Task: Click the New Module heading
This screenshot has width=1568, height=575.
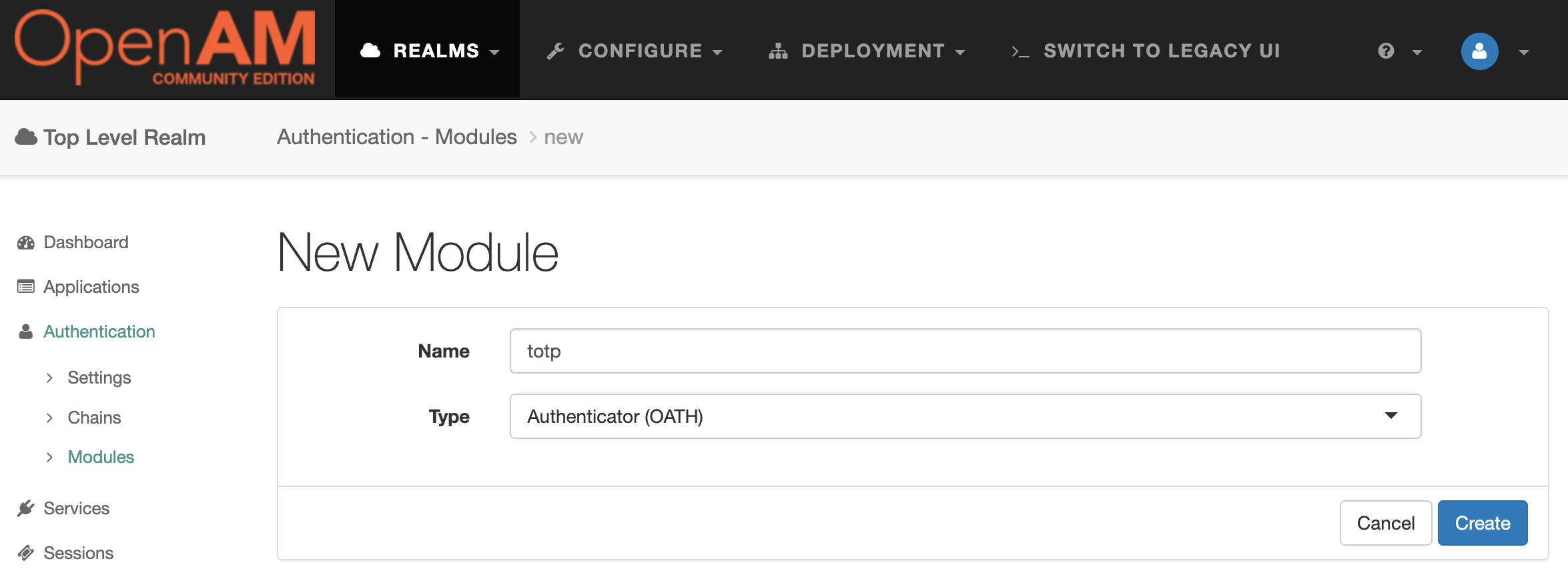Action: [x=418, y=253]
